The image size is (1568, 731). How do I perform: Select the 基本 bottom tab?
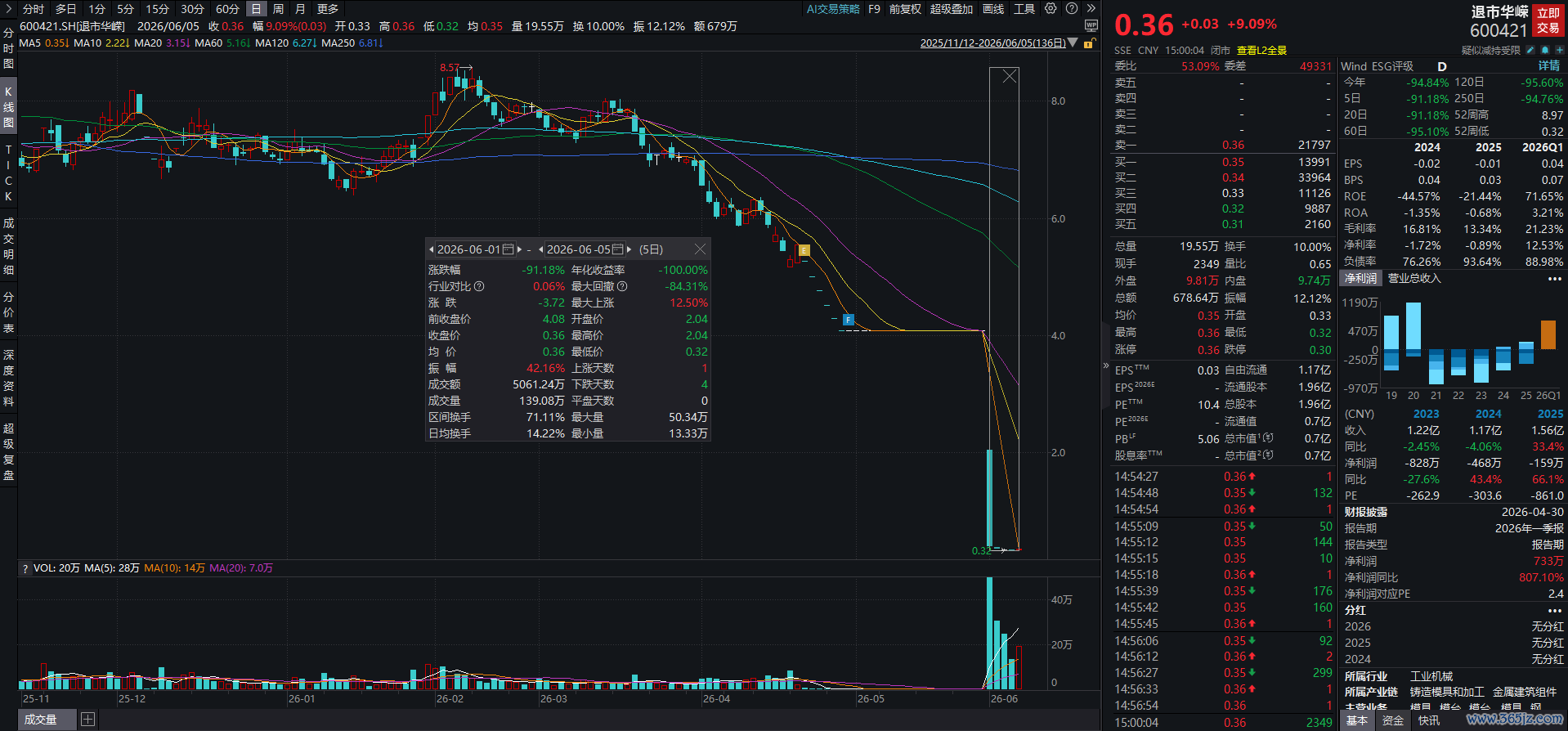(1357, 720)
